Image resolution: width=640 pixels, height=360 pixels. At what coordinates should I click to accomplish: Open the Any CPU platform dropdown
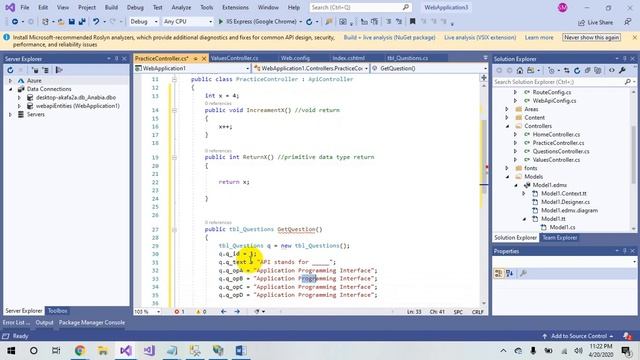[187, 22]
